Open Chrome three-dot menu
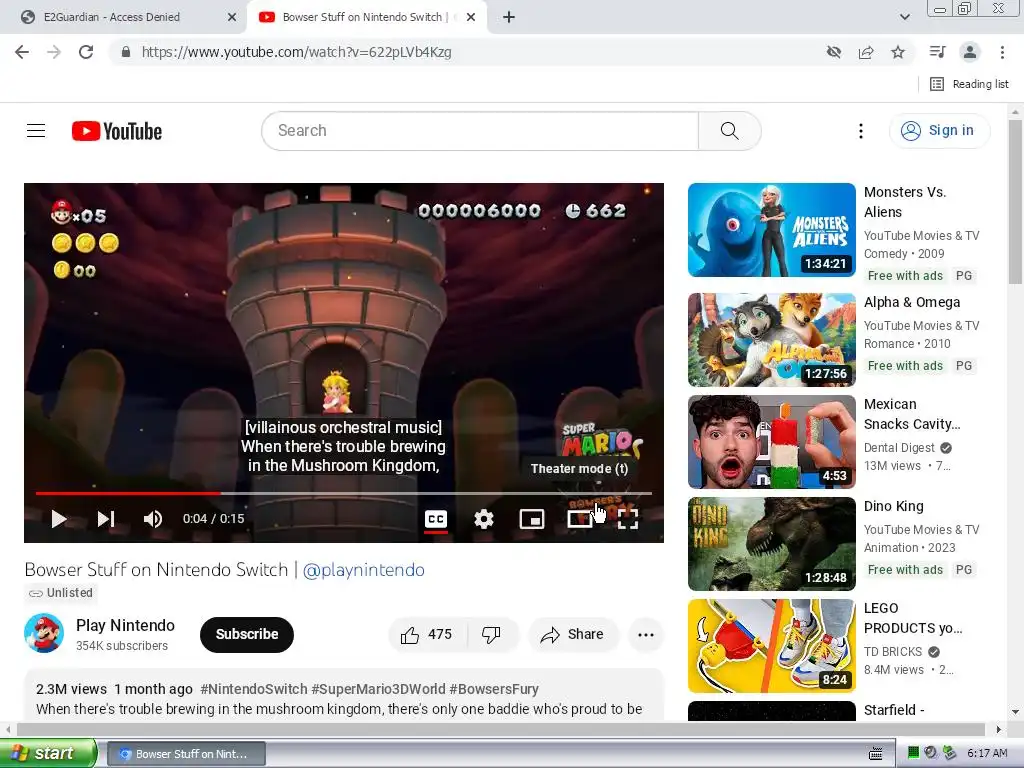 1002,52
